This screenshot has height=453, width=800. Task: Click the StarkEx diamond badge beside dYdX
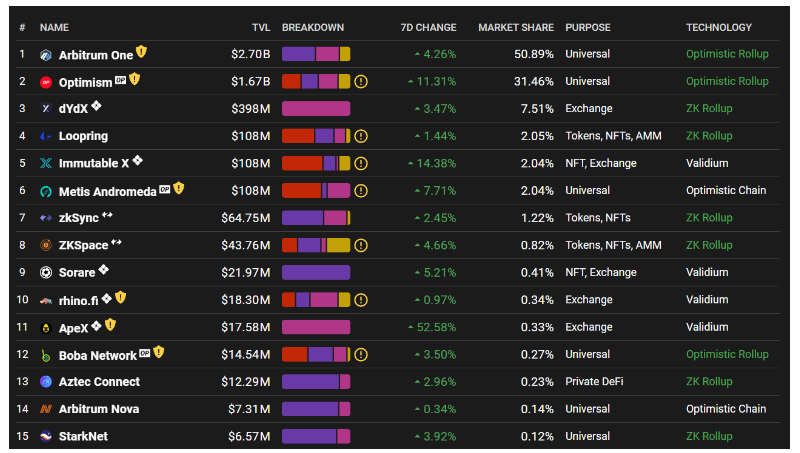pos(96,106)
